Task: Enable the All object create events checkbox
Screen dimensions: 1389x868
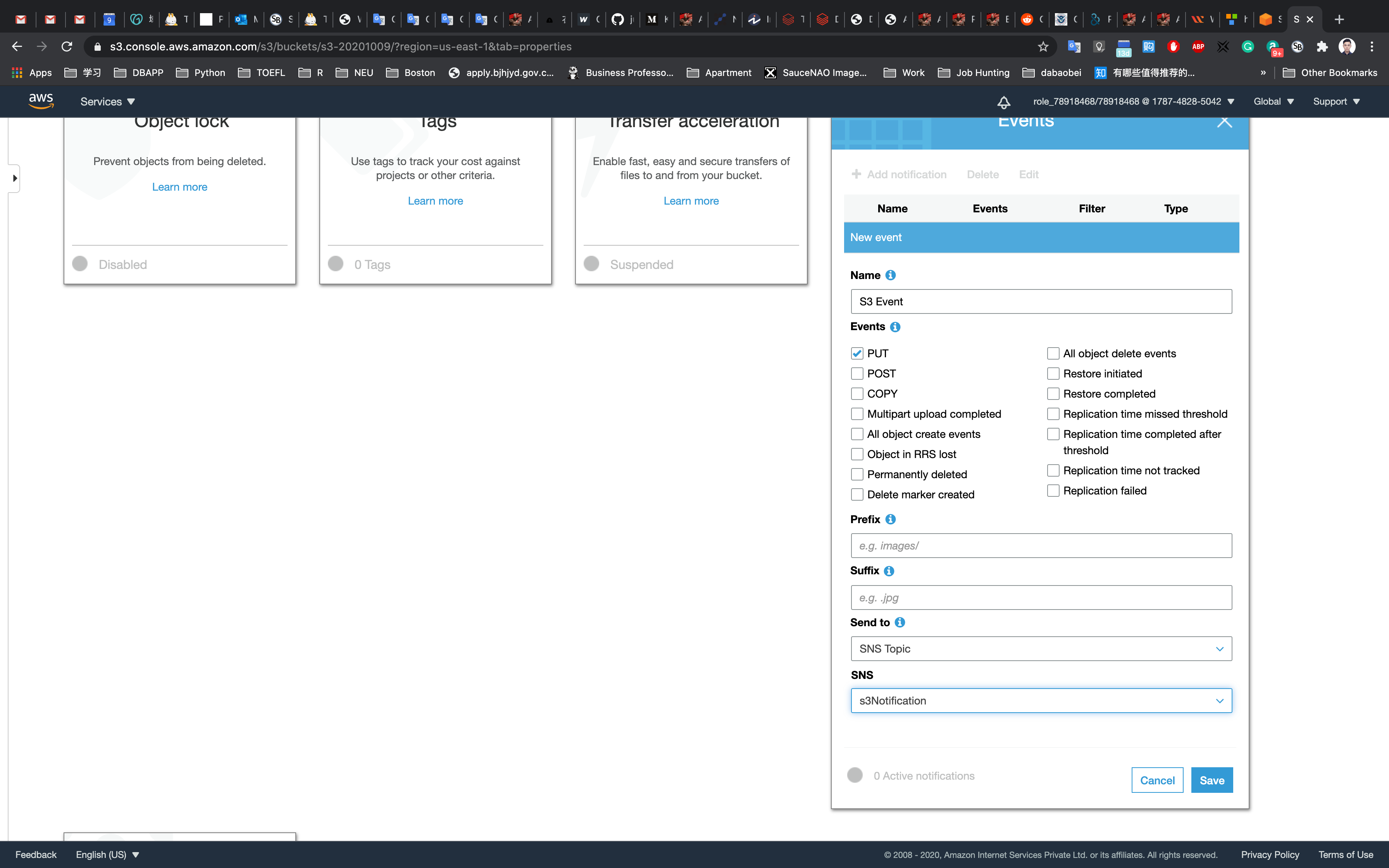Action: tap(857, 434)
